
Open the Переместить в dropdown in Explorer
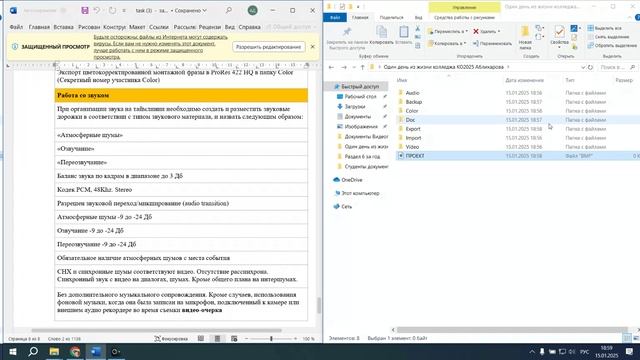447,31
